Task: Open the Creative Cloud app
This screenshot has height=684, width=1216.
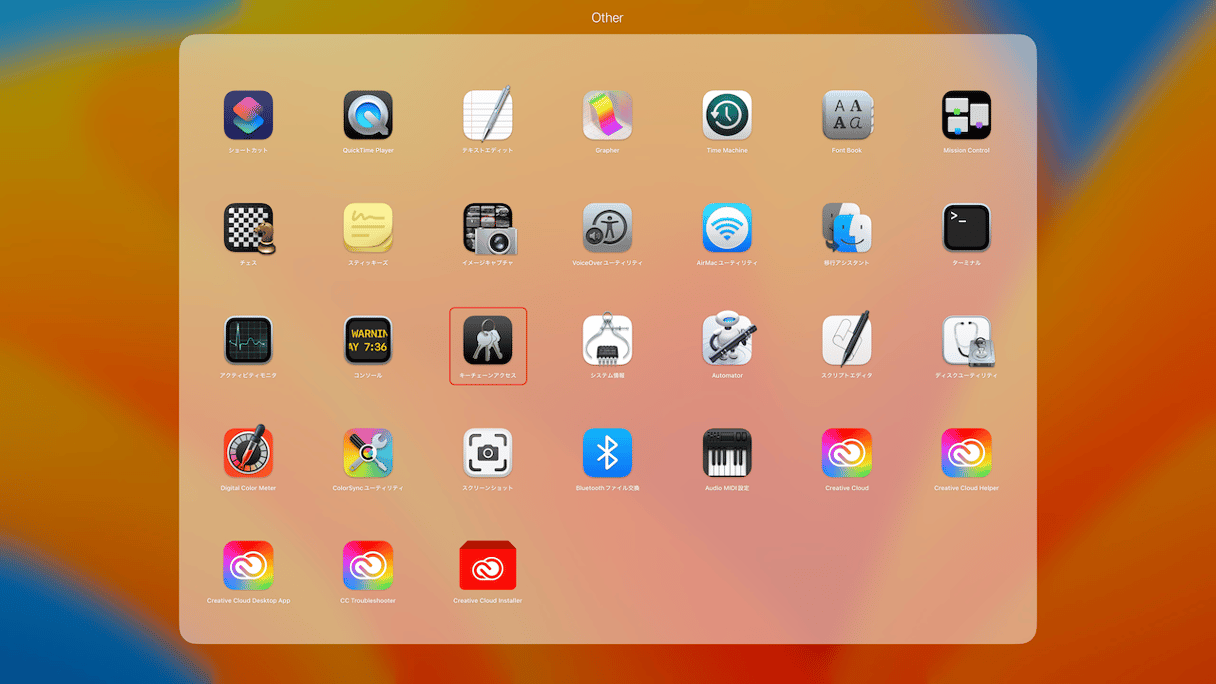Action: point(847,453)
